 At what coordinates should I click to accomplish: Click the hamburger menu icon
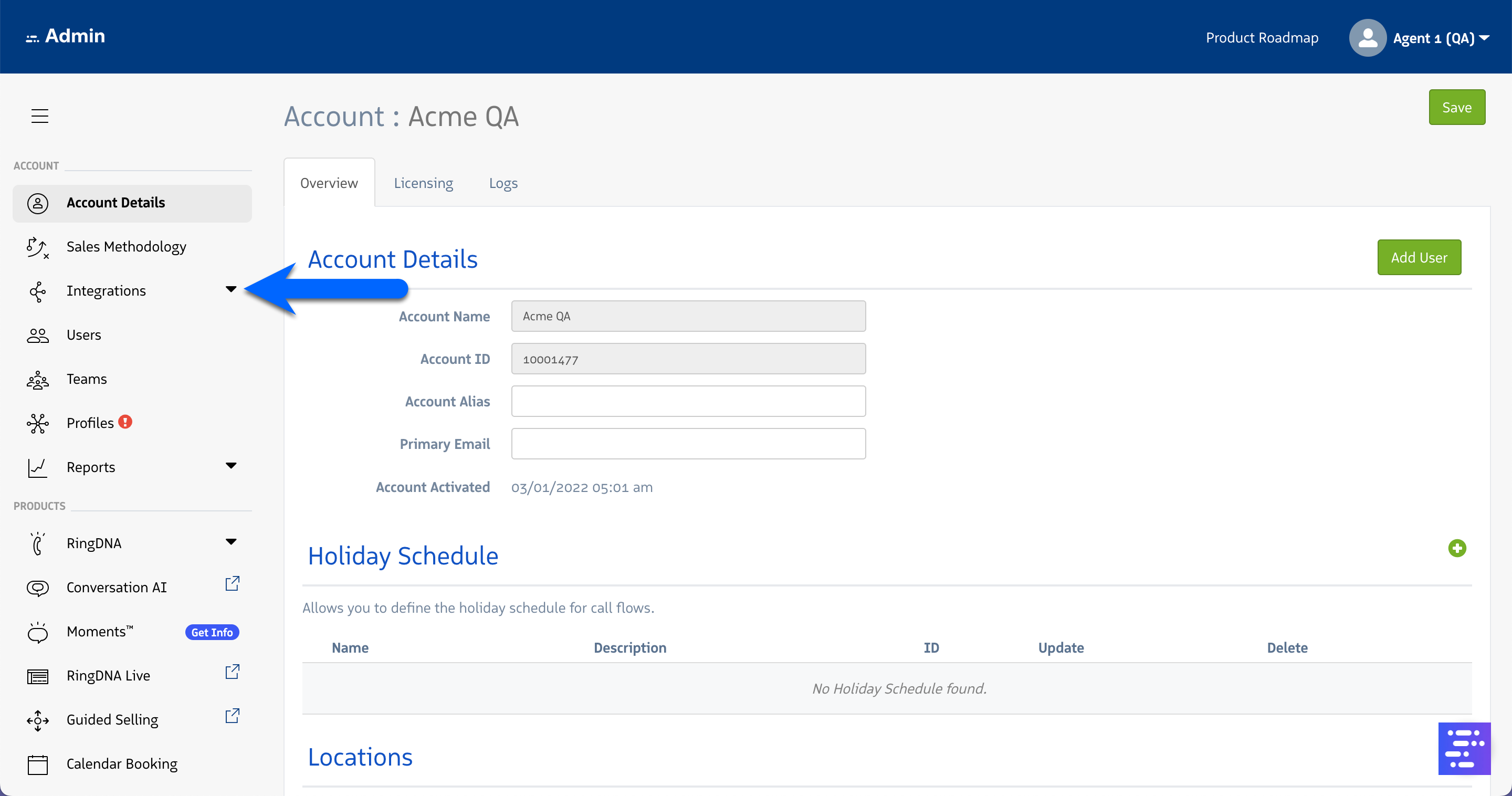tap(39, 116)
